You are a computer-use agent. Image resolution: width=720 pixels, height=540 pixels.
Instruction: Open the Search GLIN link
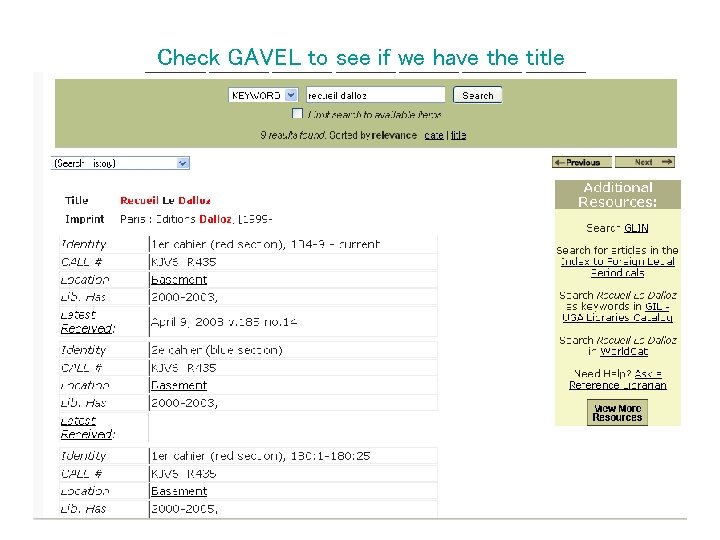(x=636, y=228)
